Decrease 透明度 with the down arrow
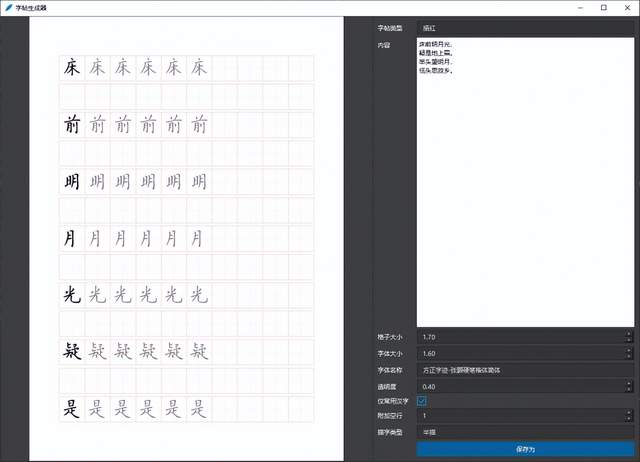 click(x=629, y=388)
